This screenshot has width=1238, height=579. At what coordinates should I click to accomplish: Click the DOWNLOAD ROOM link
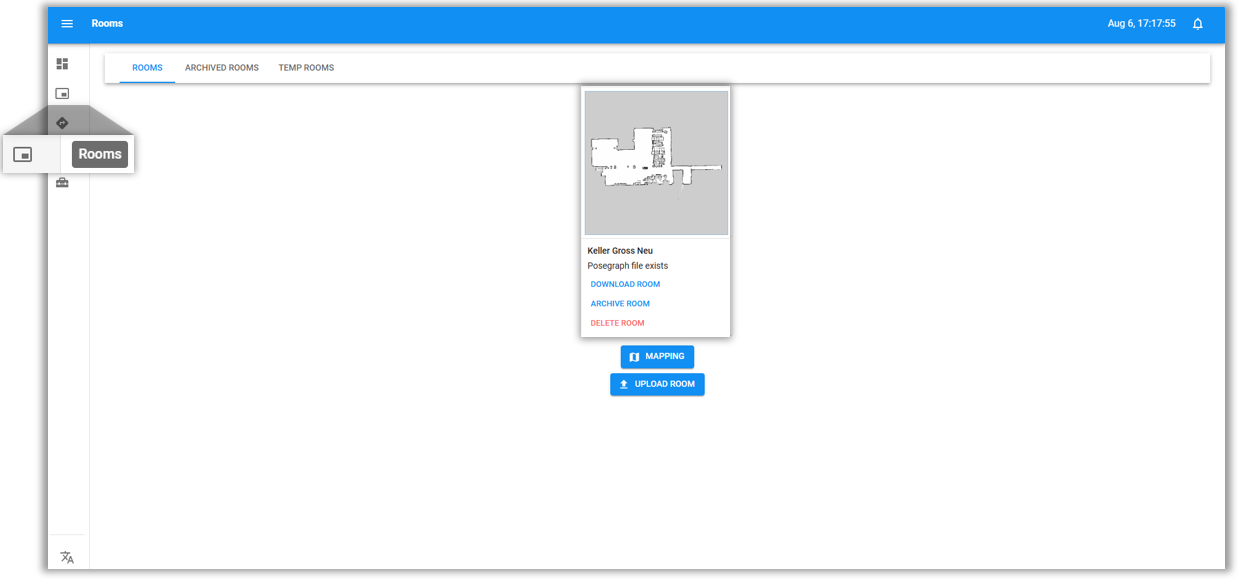[625, 284]
